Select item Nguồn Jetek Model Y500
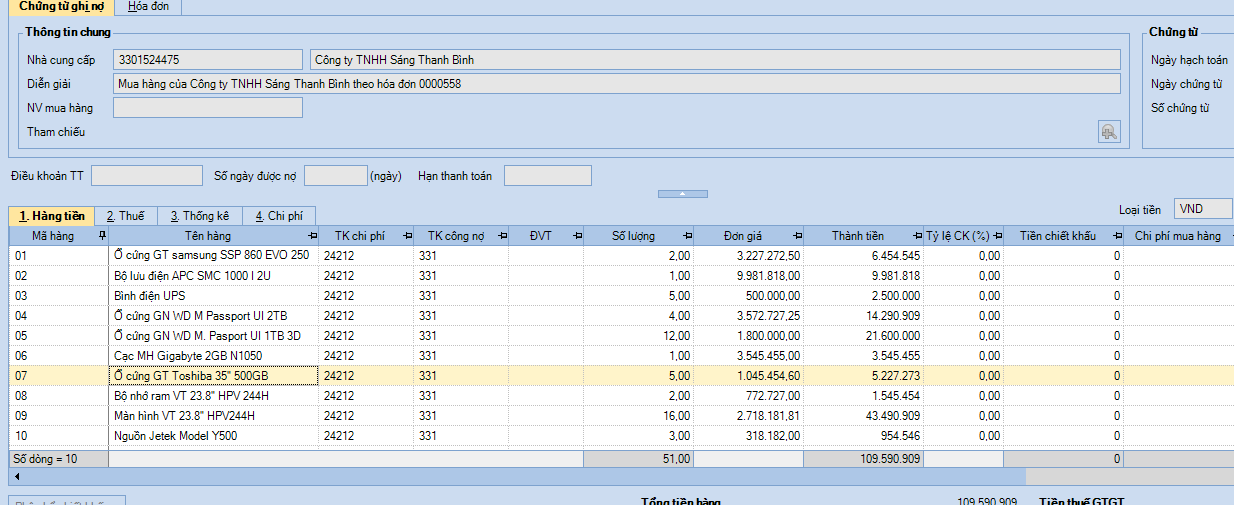Screen dimensions: 1234x505 (x=214, y=436)
